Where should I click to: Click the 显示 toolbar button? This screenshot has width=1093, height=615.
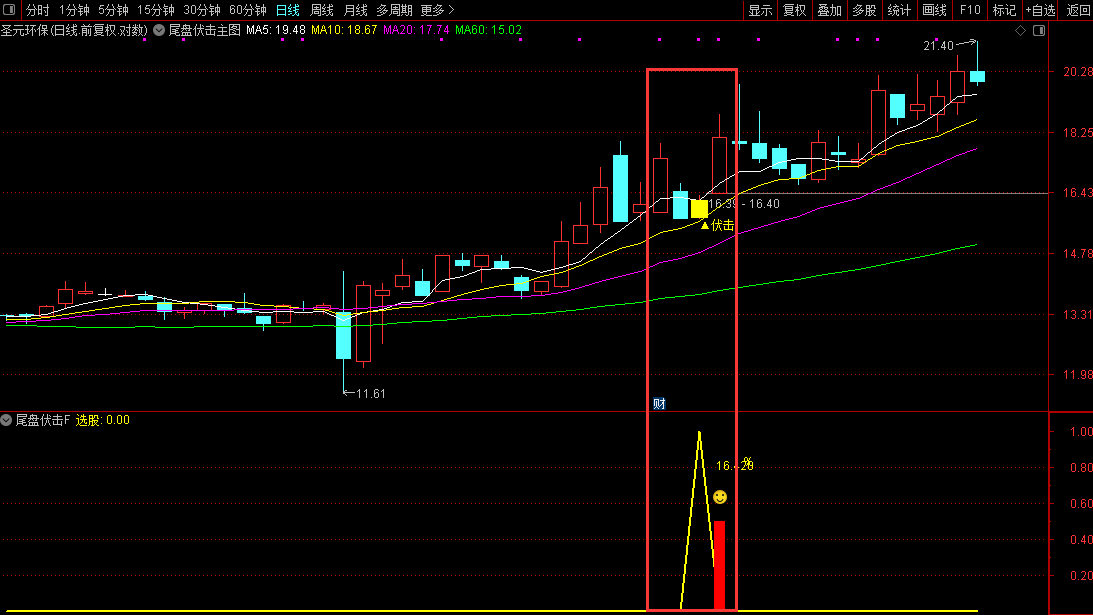(760, 10)
